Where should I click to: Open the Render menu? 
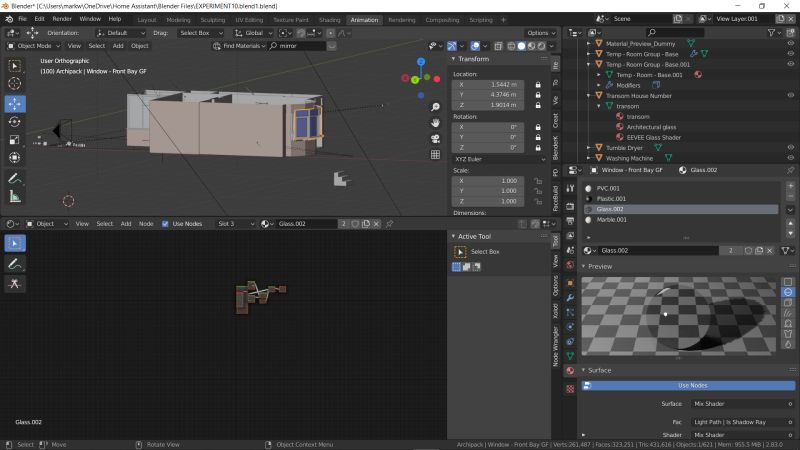(x=62, y=19)
